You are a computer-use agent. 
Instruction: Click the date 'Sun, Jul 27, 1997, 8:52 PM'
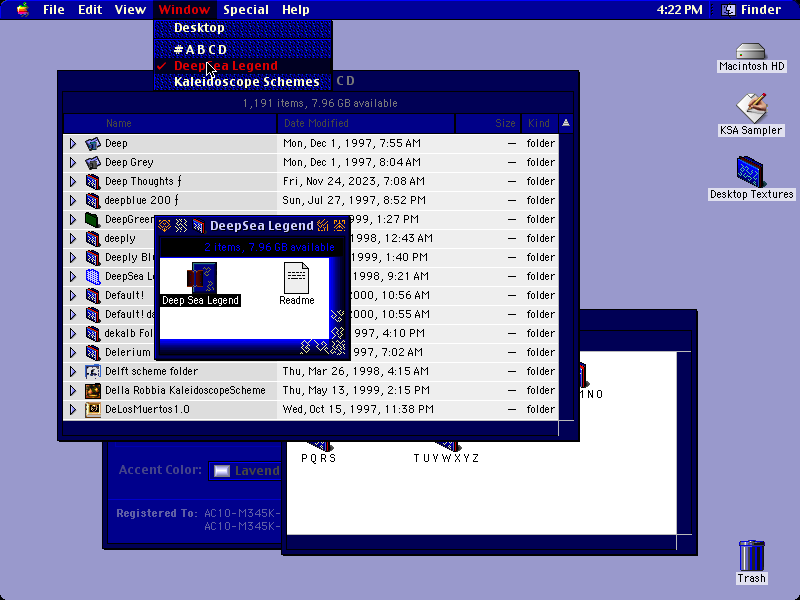pyautogui.click(x=354, y=201)
